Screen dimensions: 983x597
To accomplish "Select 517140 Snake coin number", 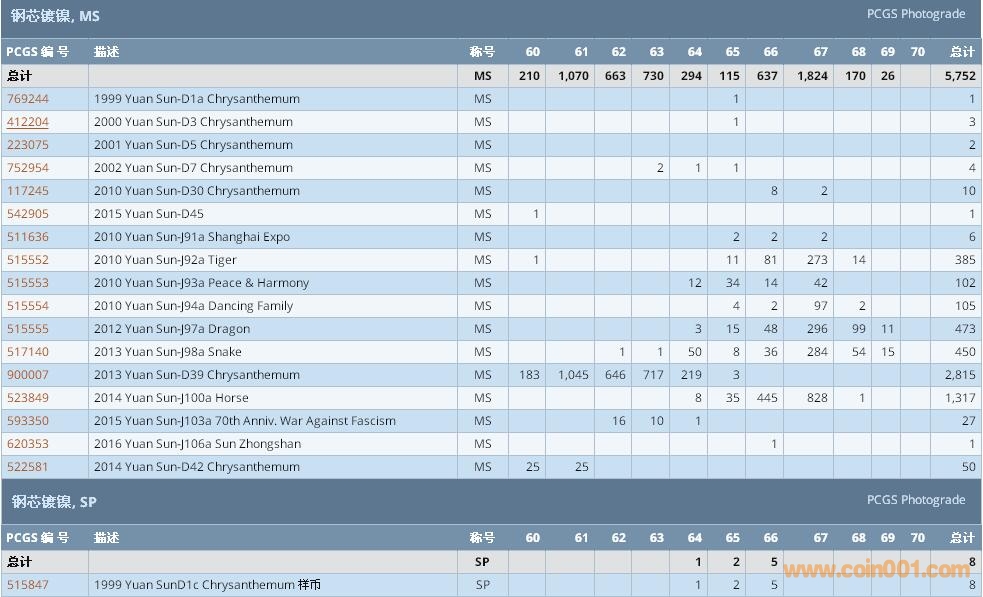I will point(28,352).
